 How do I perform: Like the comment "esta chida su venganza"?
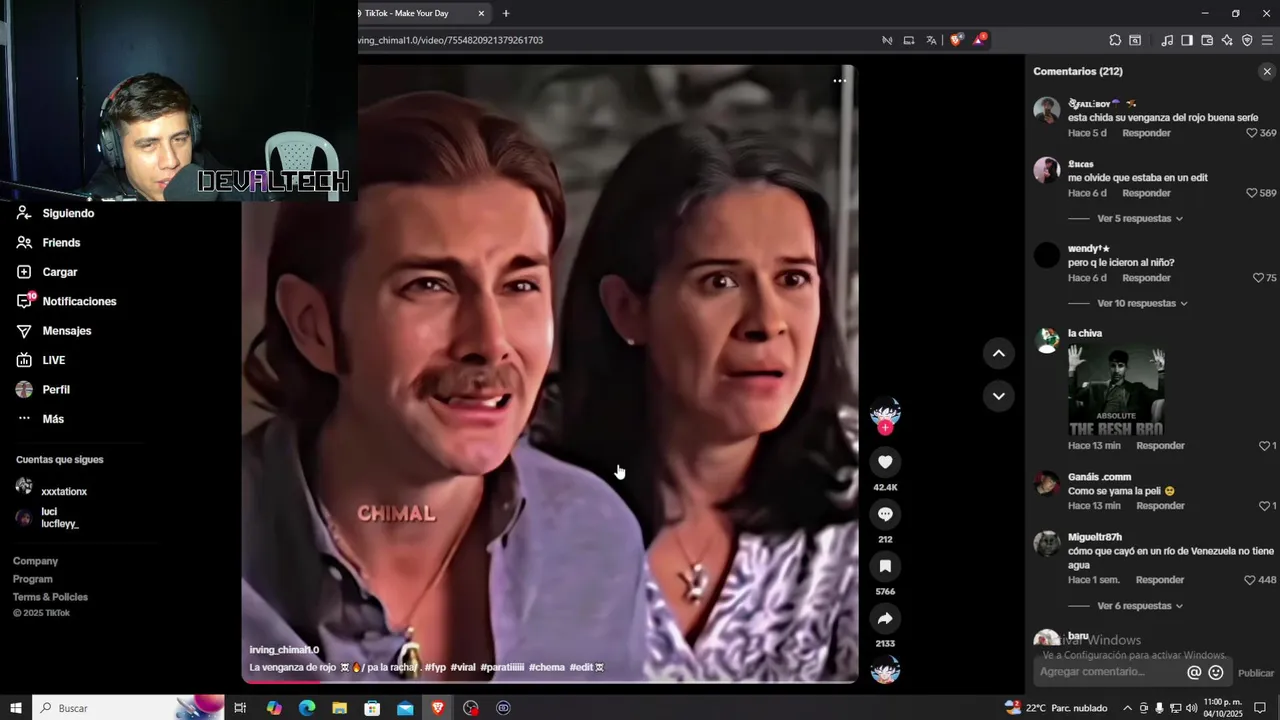(x=1251, y=133)
